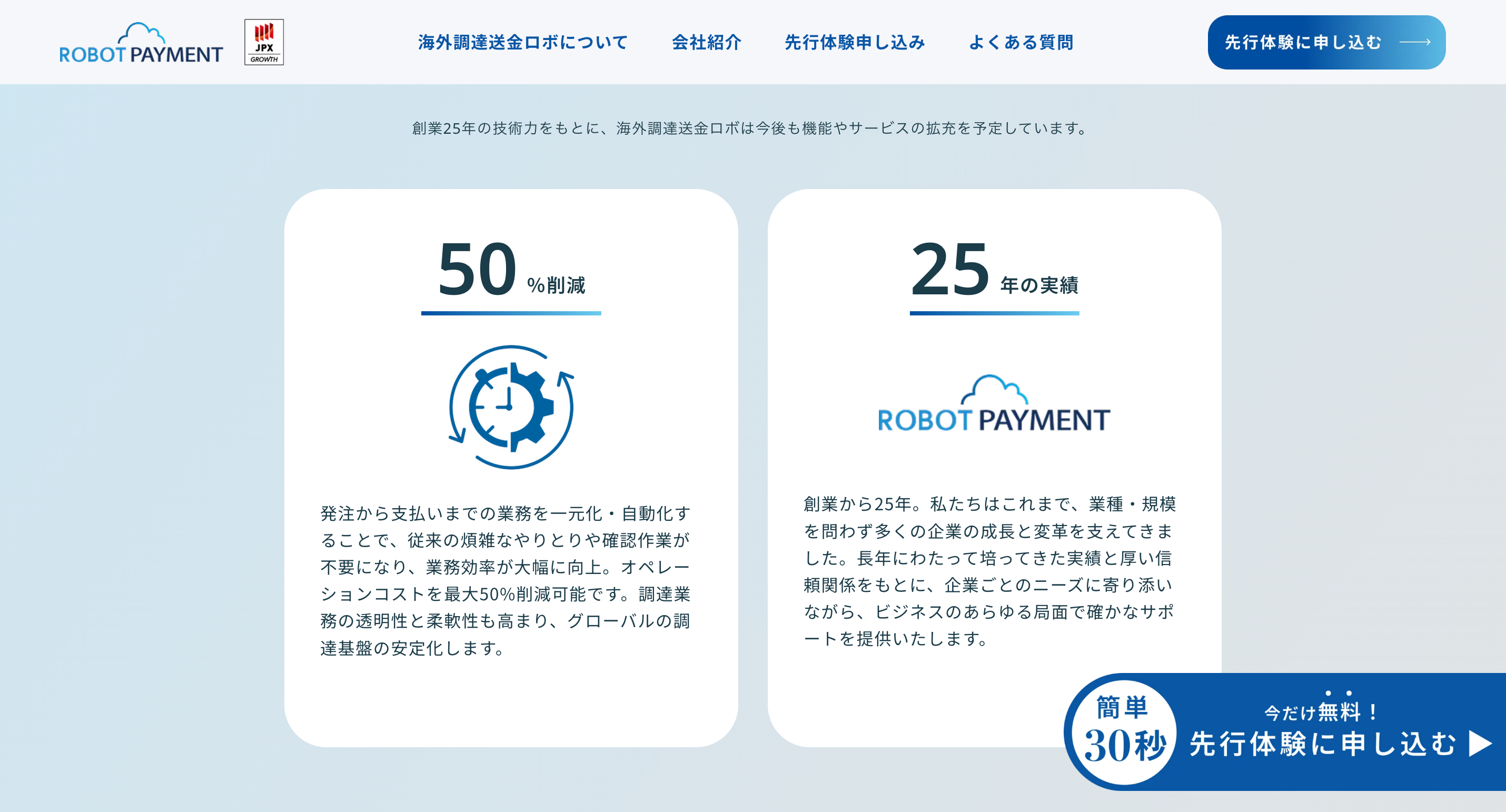Click the 創業25年の技術力 intro sentence
The image size is (1506, 812).
751,128
